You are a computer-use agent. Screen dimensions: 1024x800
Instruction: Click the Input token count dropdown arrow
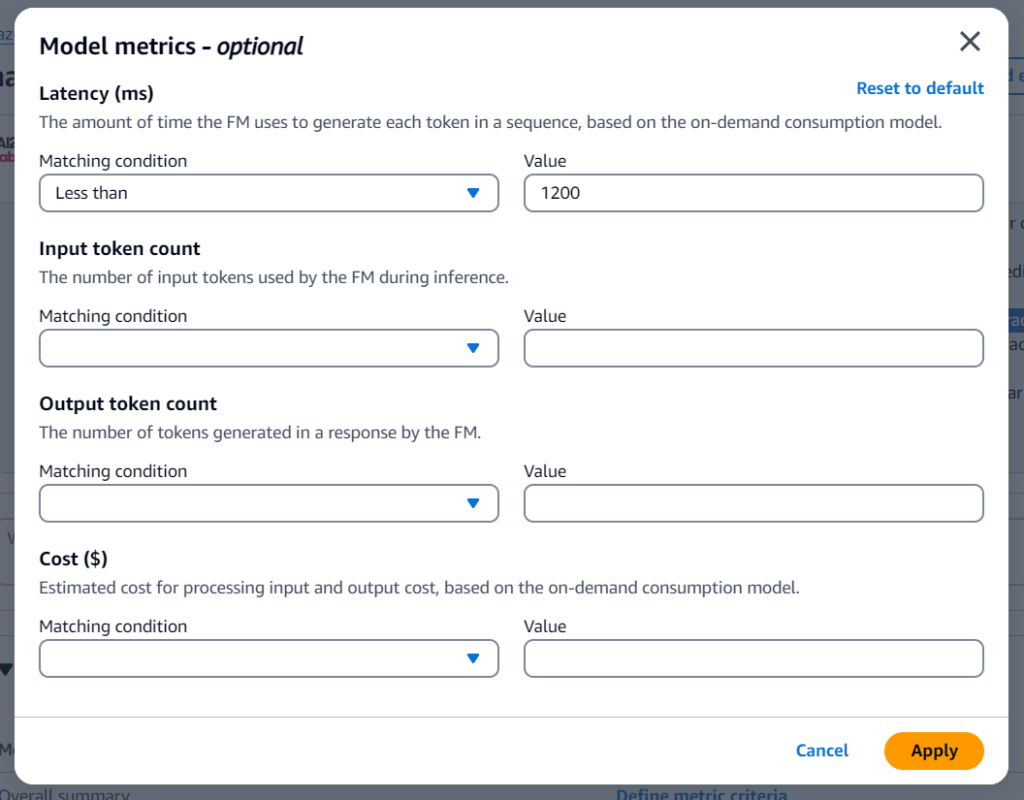tap(473, 348)
